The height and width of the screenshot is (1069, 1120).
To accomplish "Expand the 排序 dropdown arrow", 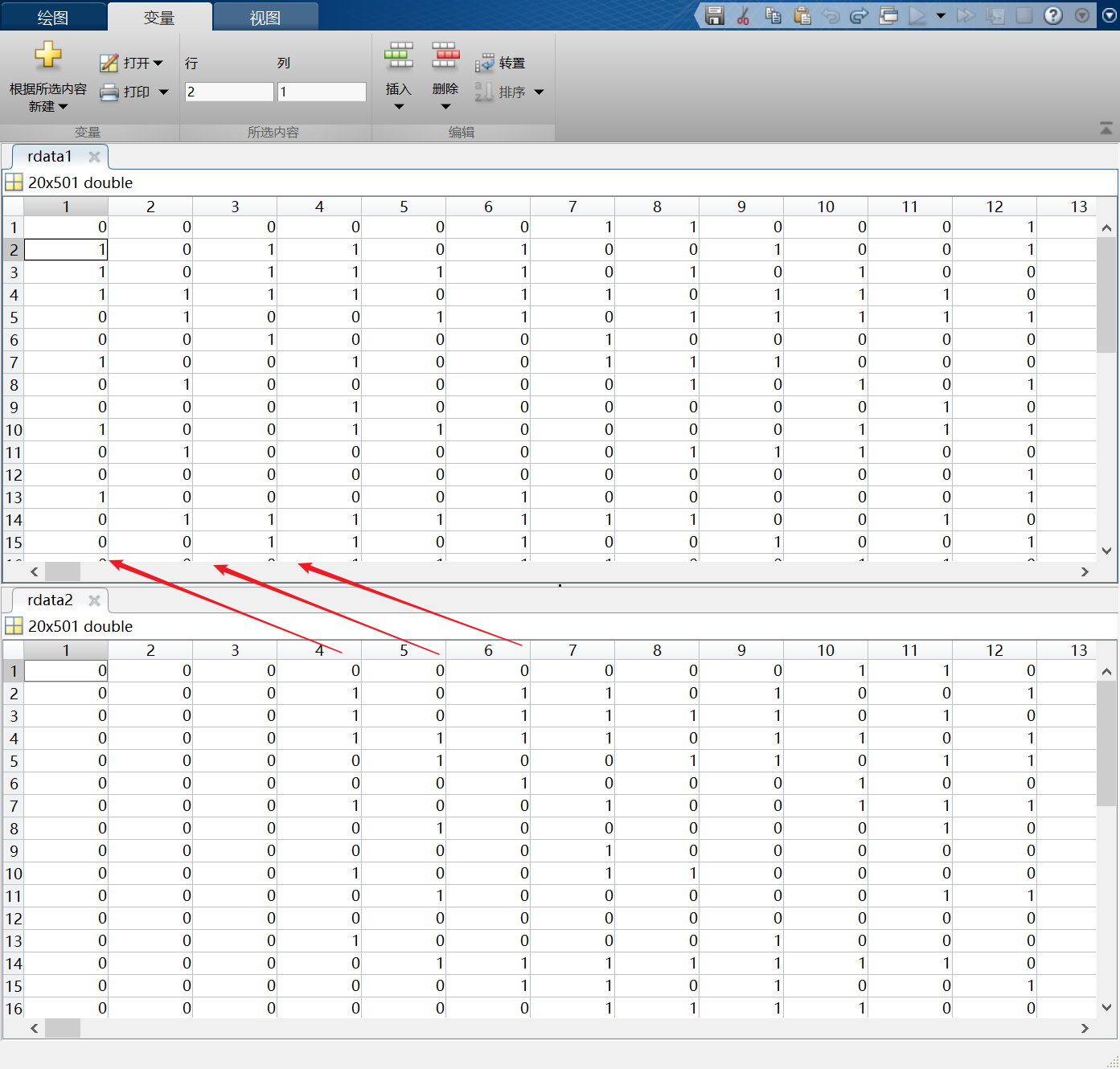I will (x=539, y=92).
